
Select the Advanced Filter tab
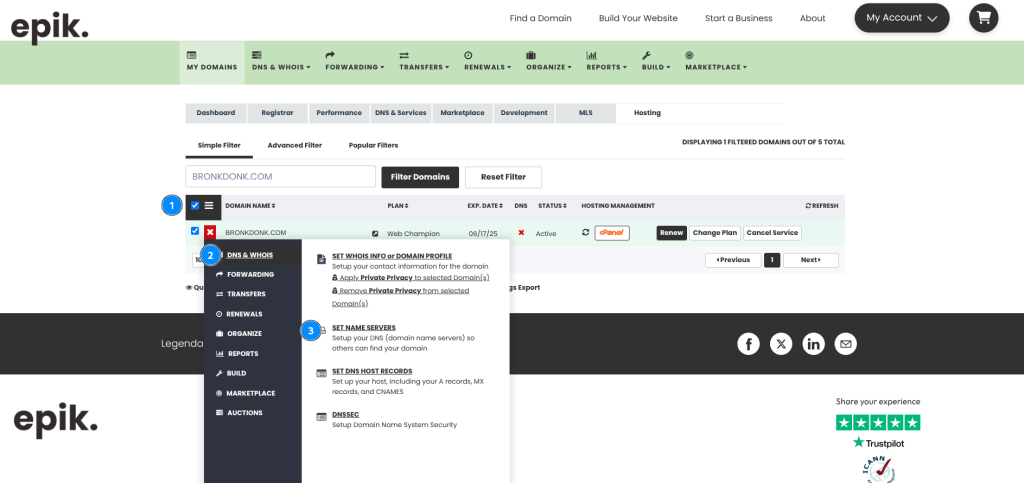295,146
